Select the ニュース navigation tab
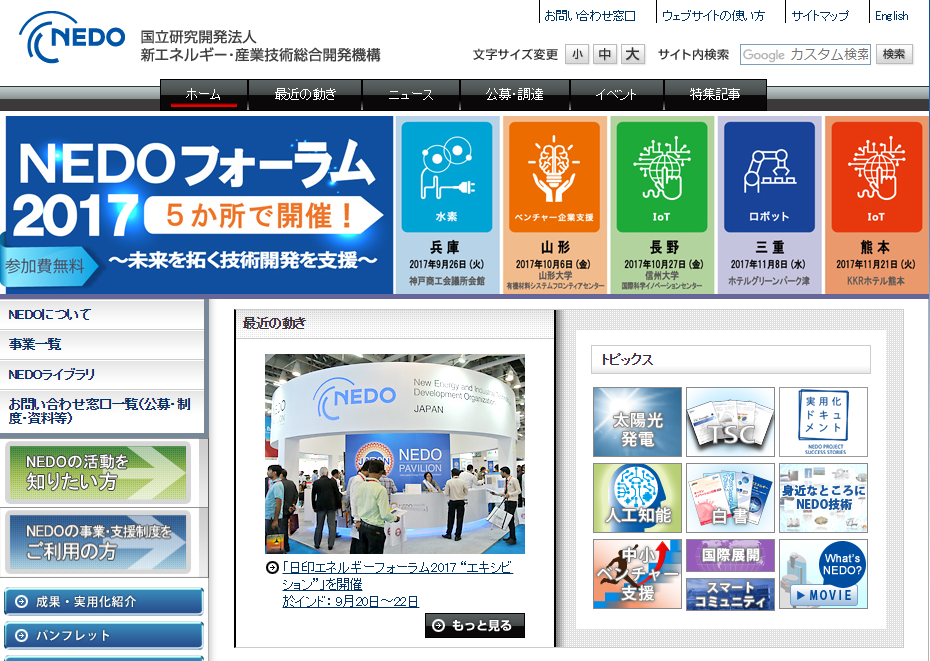 (410, 95)
